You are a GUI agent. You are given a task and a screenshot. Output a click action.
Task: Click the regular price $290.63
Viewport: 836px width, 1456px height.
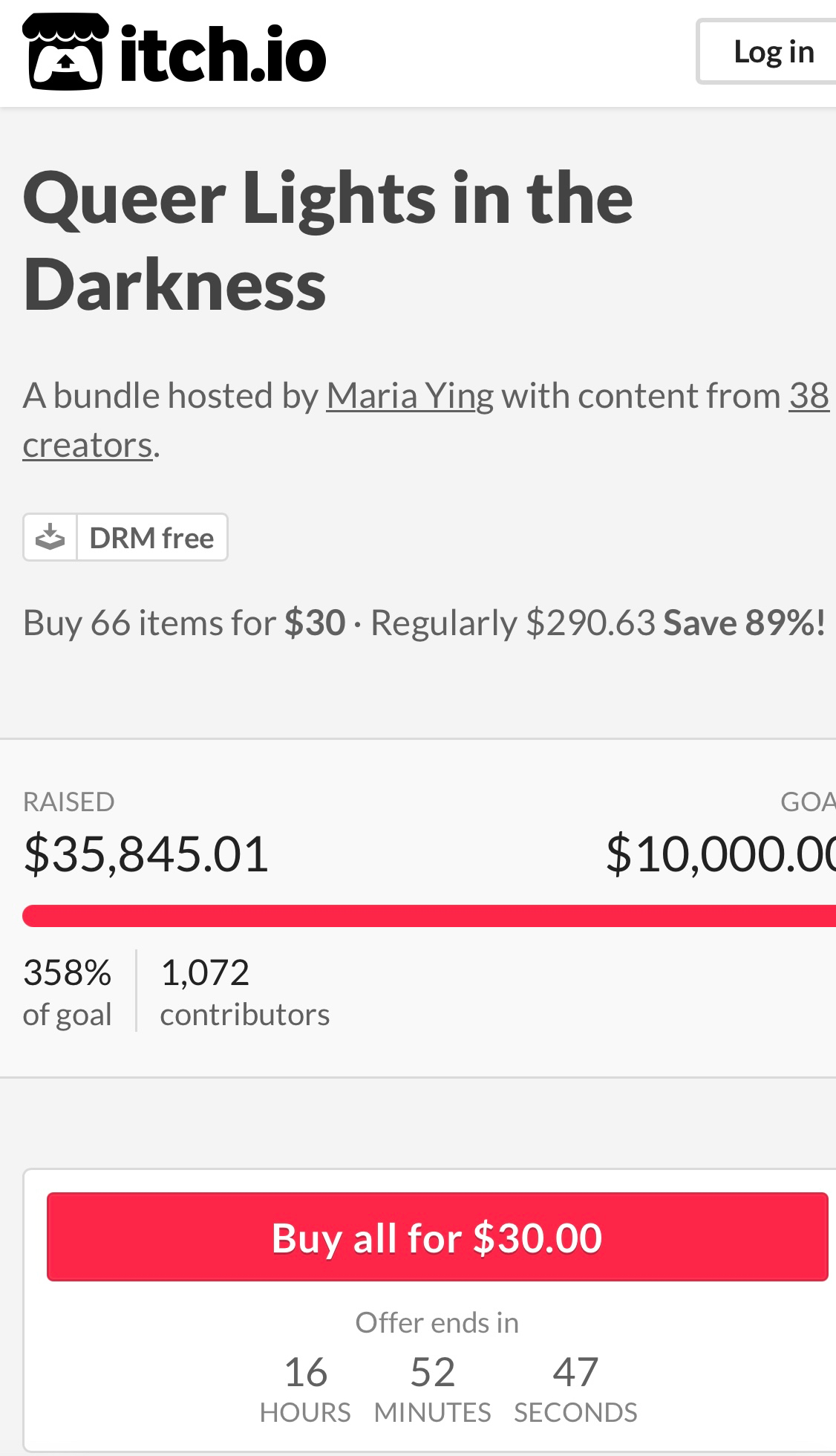[591, 623]
